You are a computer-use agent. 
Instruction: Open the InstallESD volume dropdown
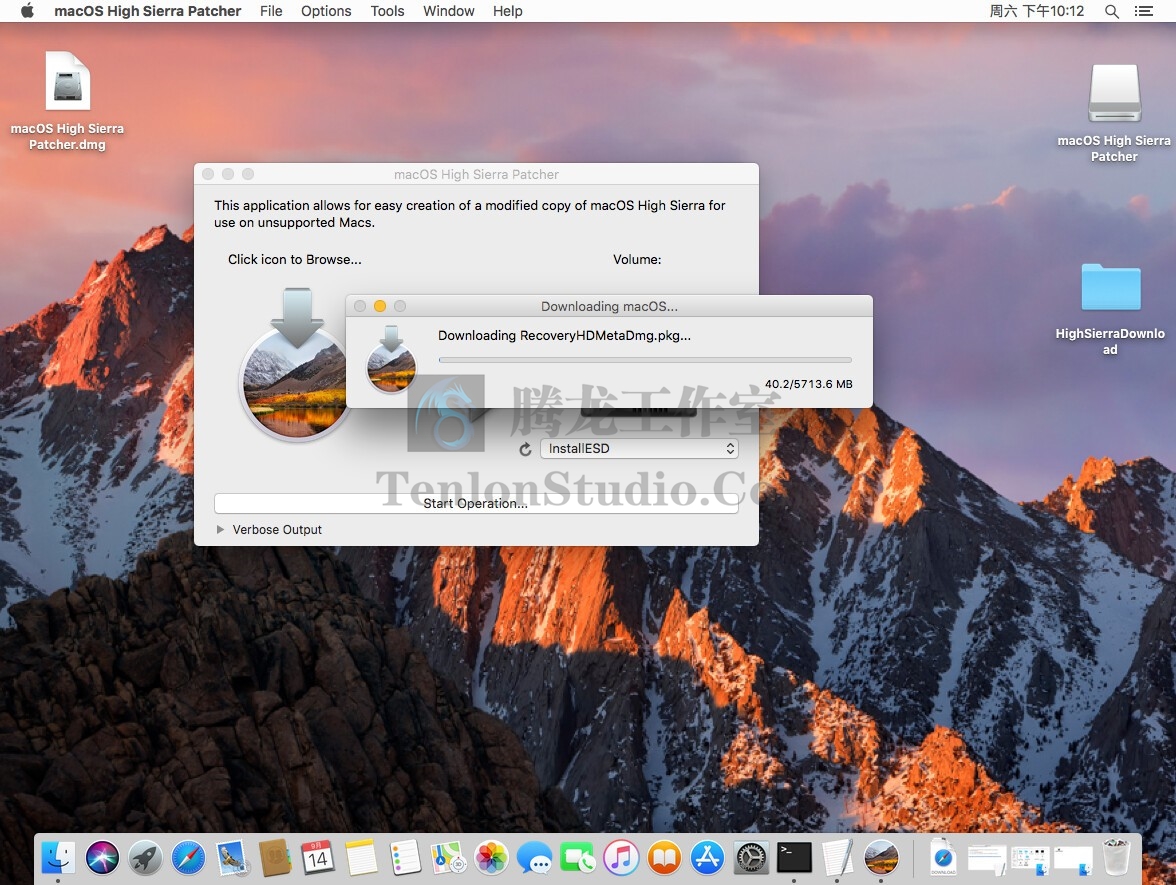click(x=639, y=448)
